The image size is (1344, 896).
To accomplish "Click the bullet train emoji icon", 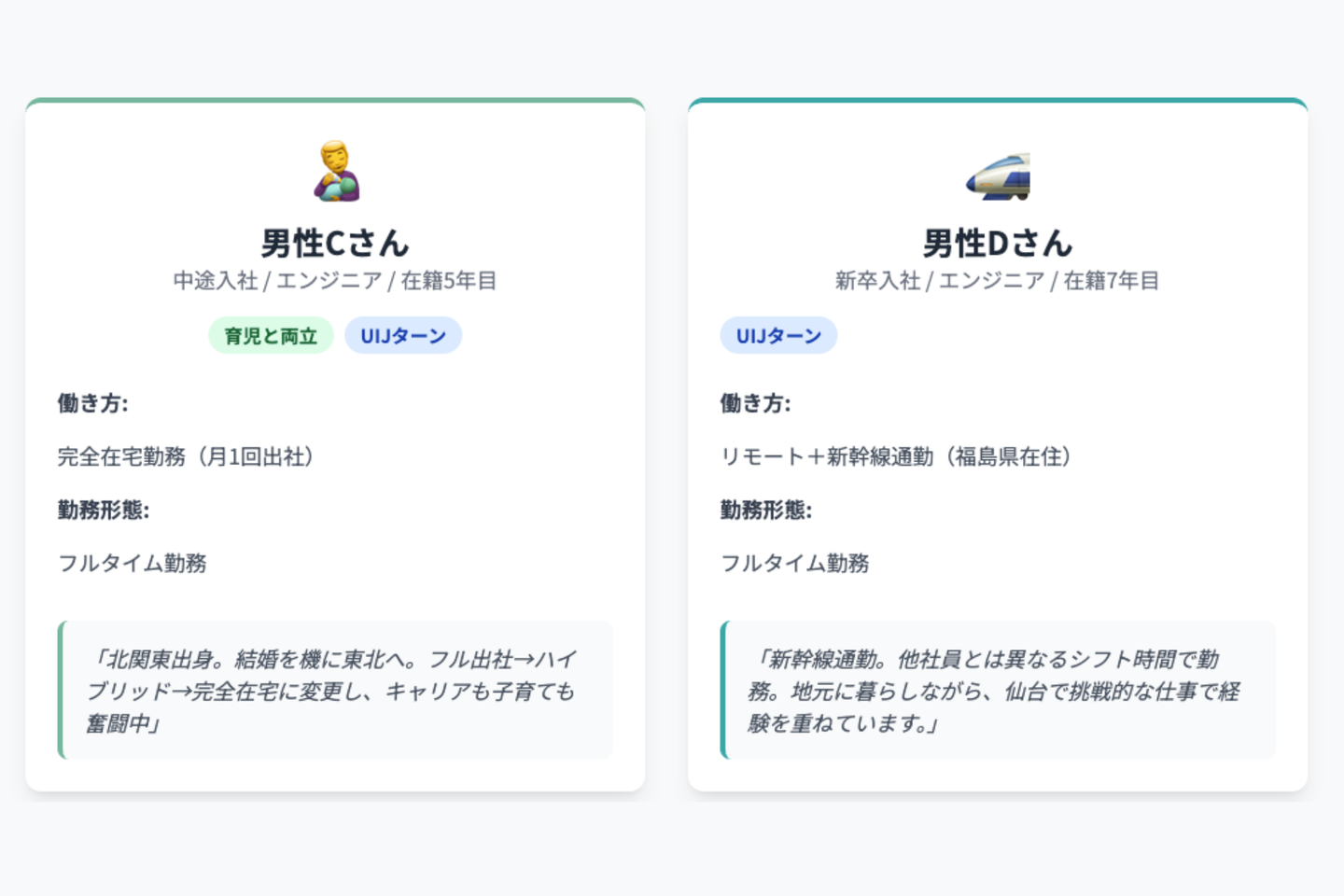I will [998, 175].
